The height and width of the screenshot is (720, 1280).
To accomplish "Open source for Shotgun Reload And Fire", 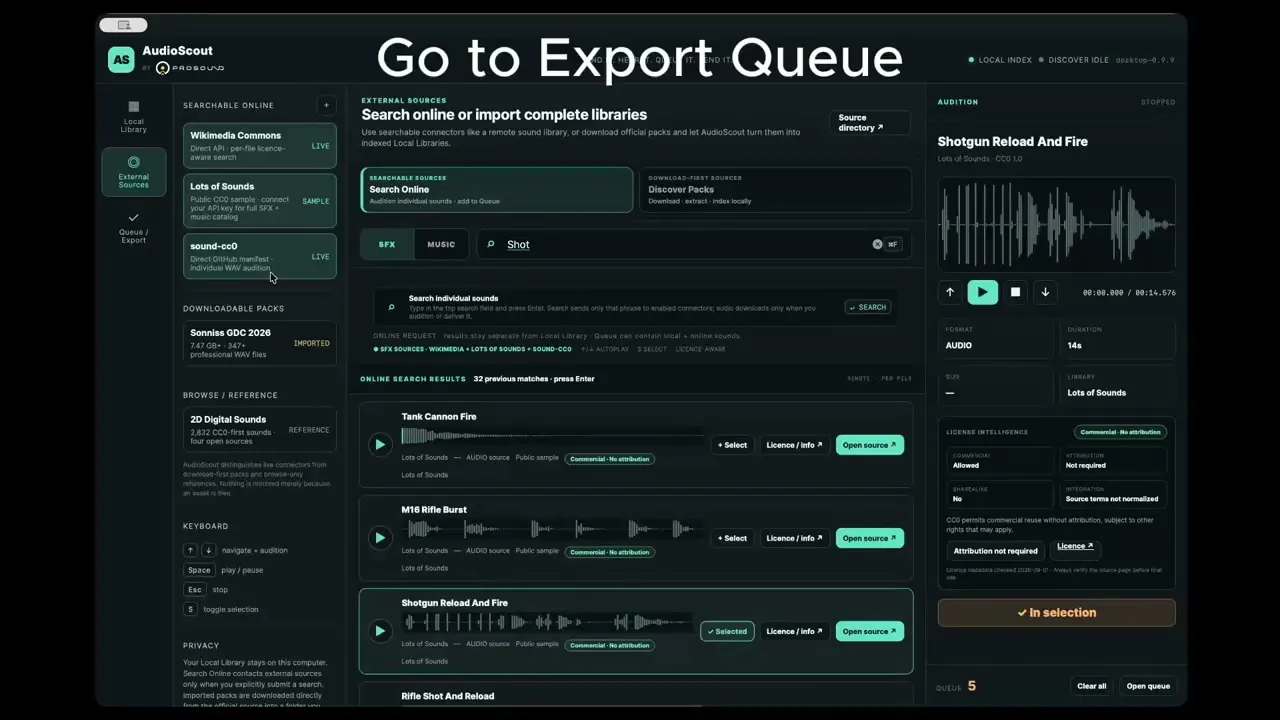I will pos(870,631).
